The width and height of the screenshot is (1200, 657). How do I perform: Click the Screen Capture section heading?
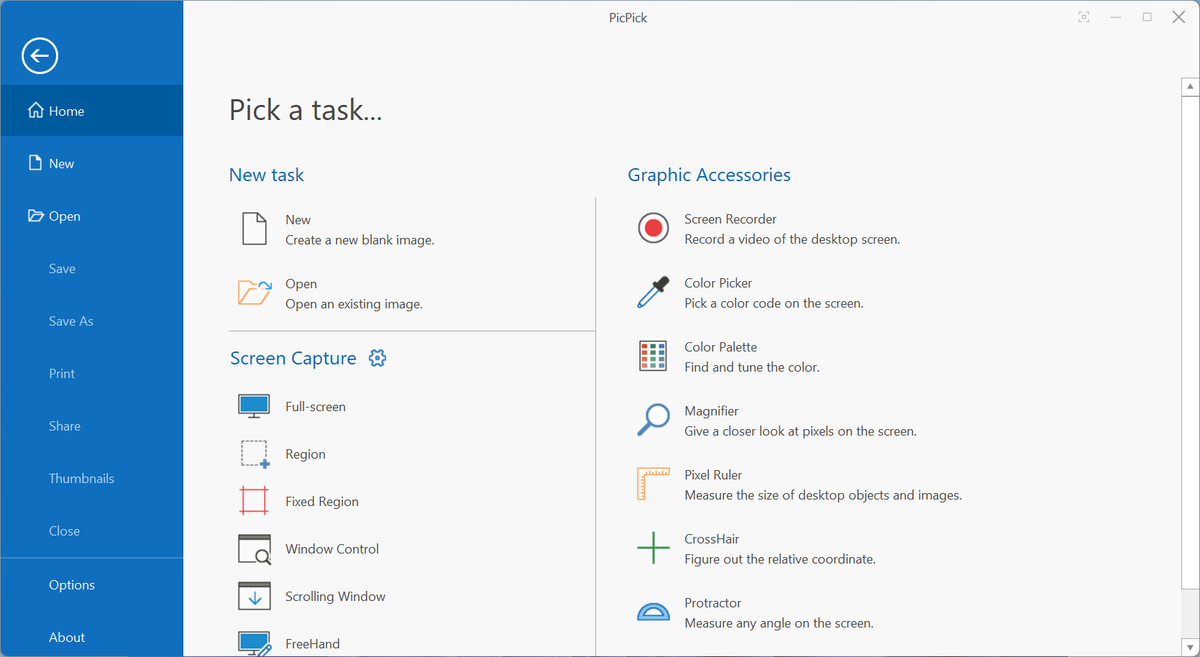[293, 358]
